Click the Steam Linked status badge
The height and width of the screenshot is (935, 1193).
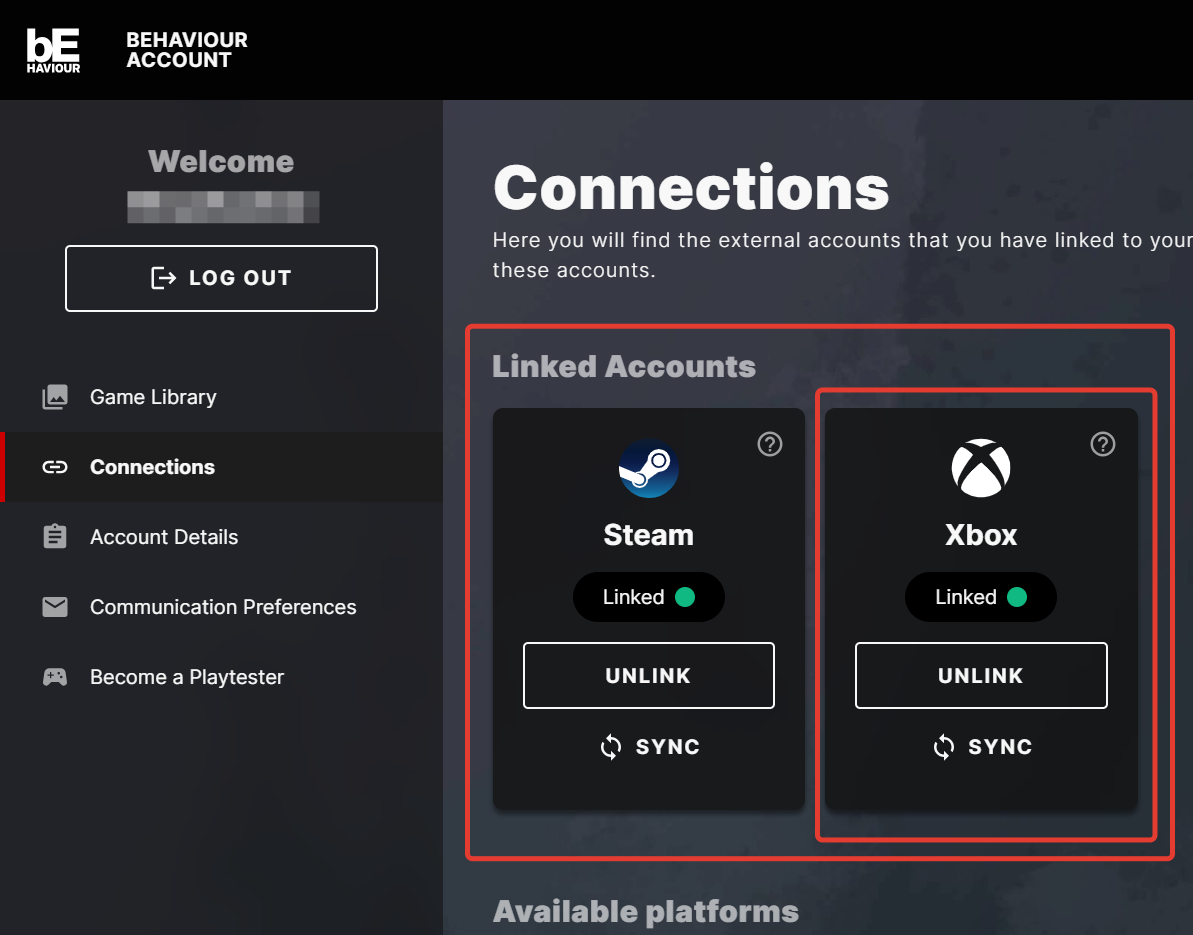coord(648,597)
